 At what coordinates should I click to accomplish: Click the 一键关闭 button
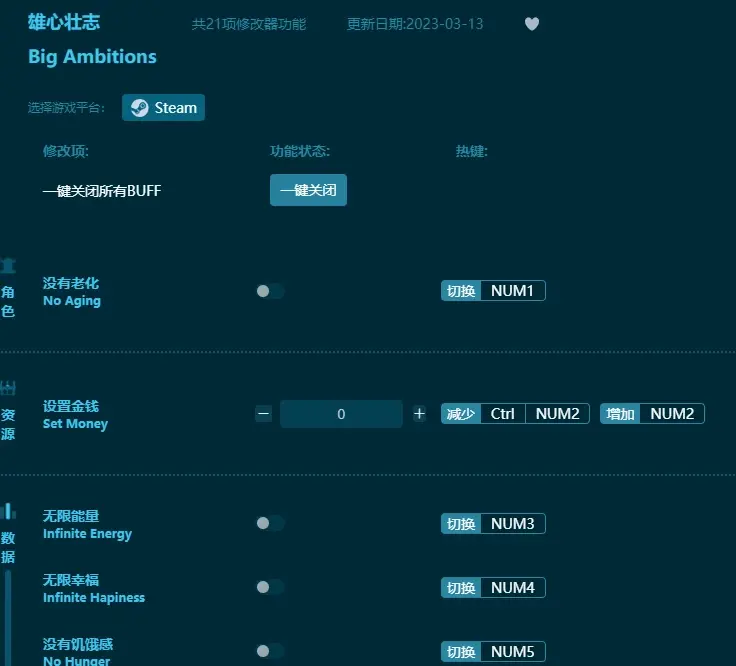tap(308, 190)
